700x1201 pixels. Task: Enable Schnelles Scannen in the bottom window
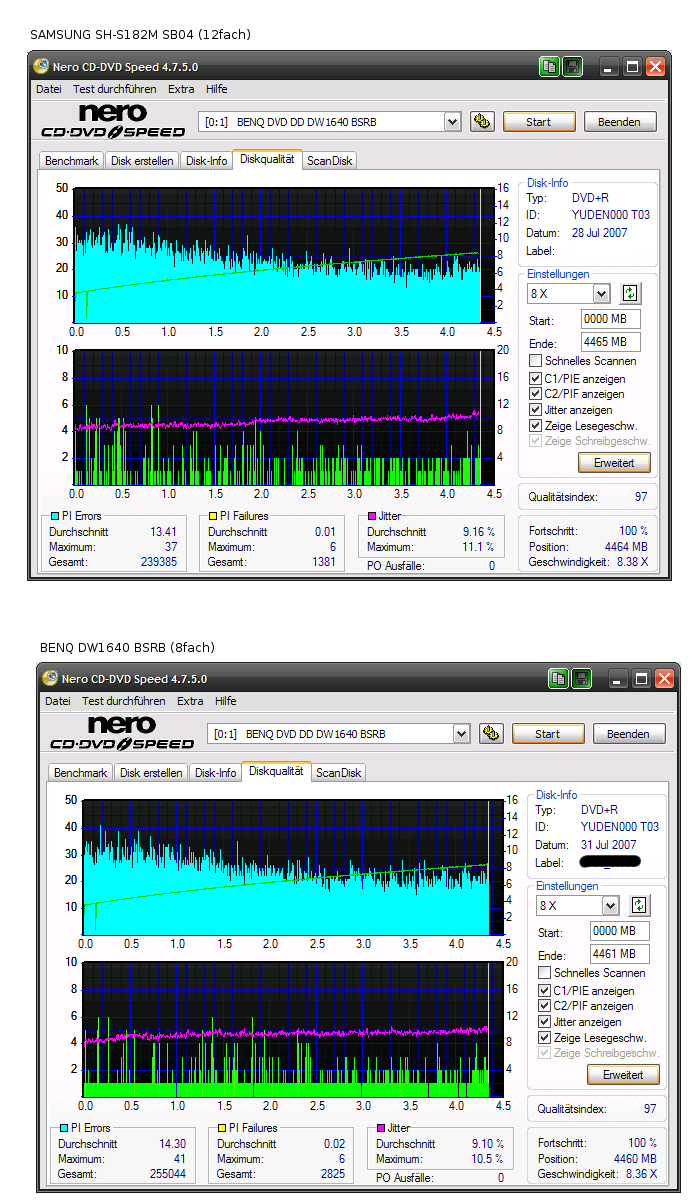pyautogui.click(x=545, y=973)
